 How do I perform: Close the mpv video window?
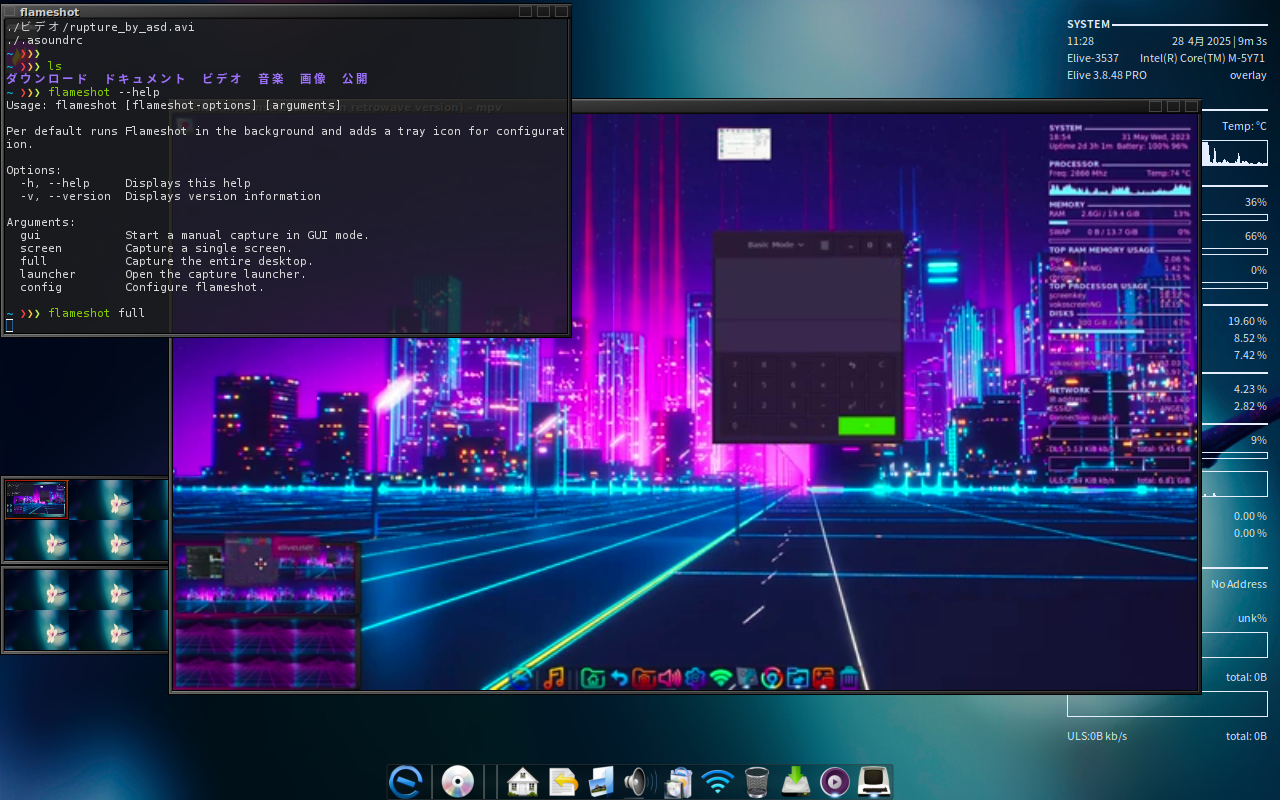[x=1191, y=106]
